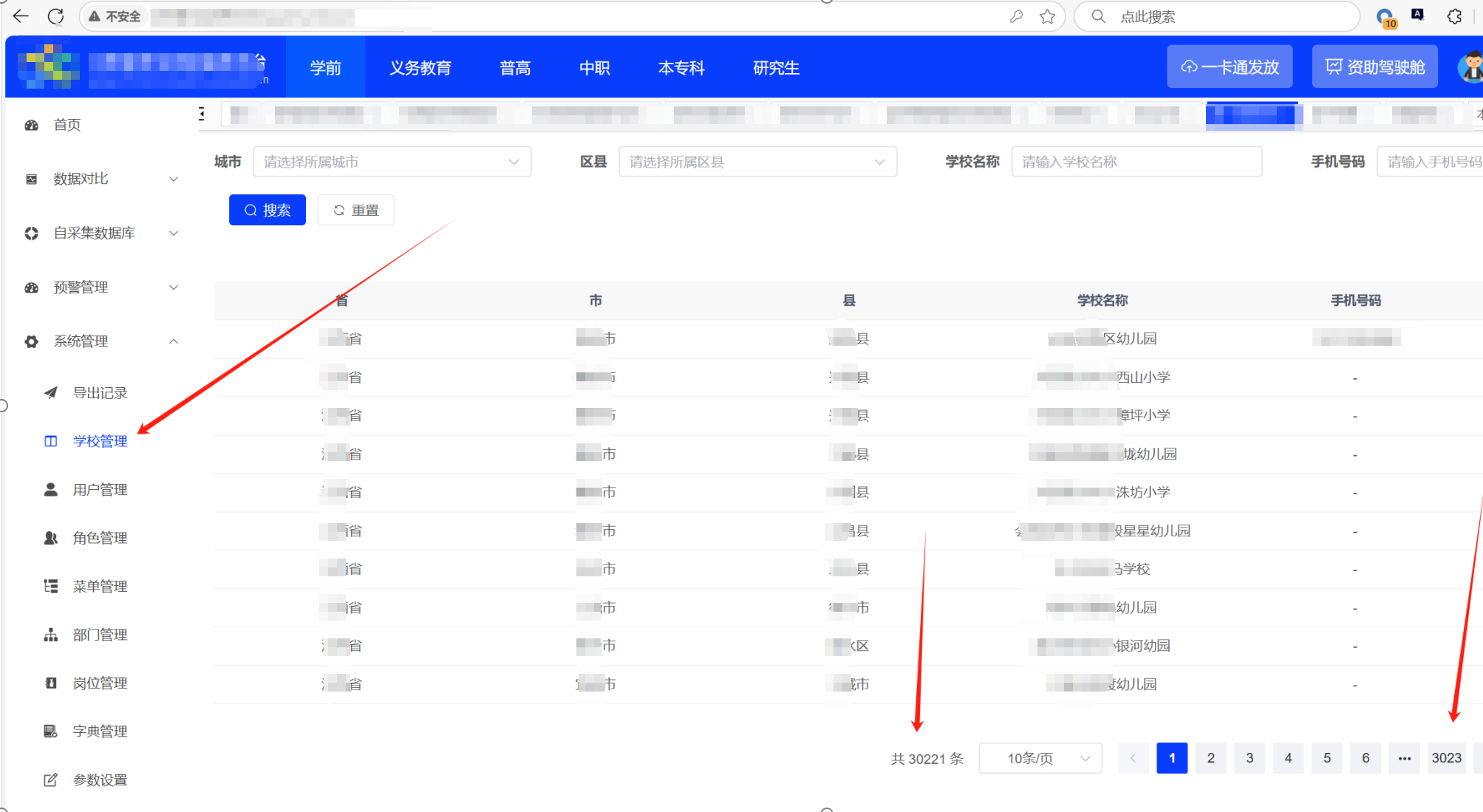Open the 区县 district dropdown
This screenshot has width=1483, height=812.
point(757,162)
